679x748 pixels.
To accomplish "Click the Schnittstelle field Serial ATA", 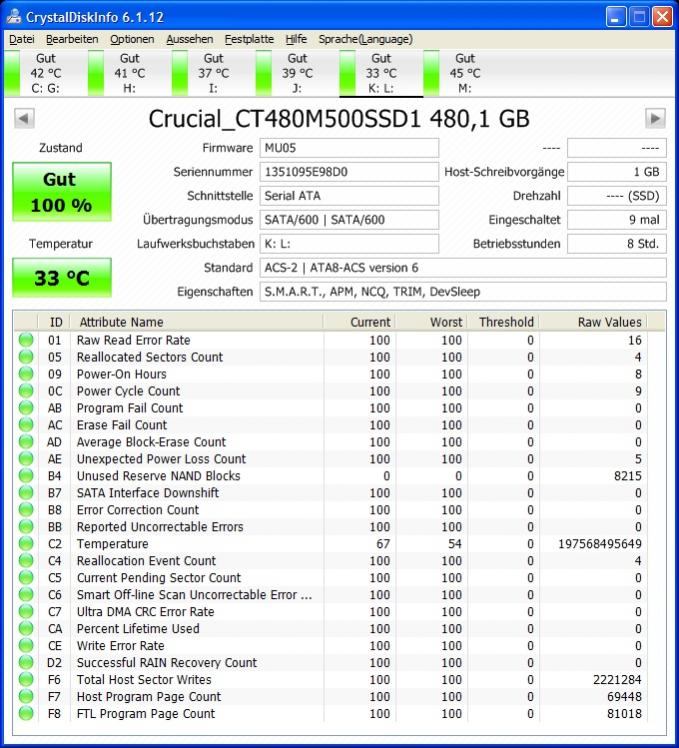I will click(x=349, y=196).
